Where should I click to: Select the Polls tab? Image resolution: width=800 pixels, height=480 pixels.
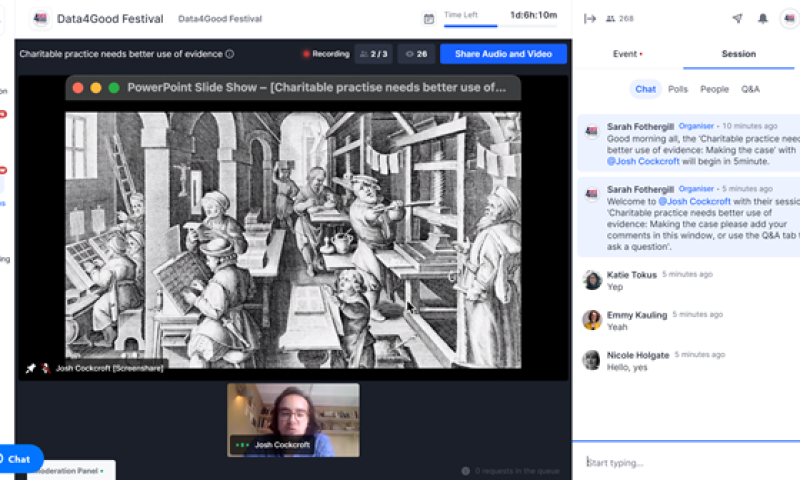[678, 89]
